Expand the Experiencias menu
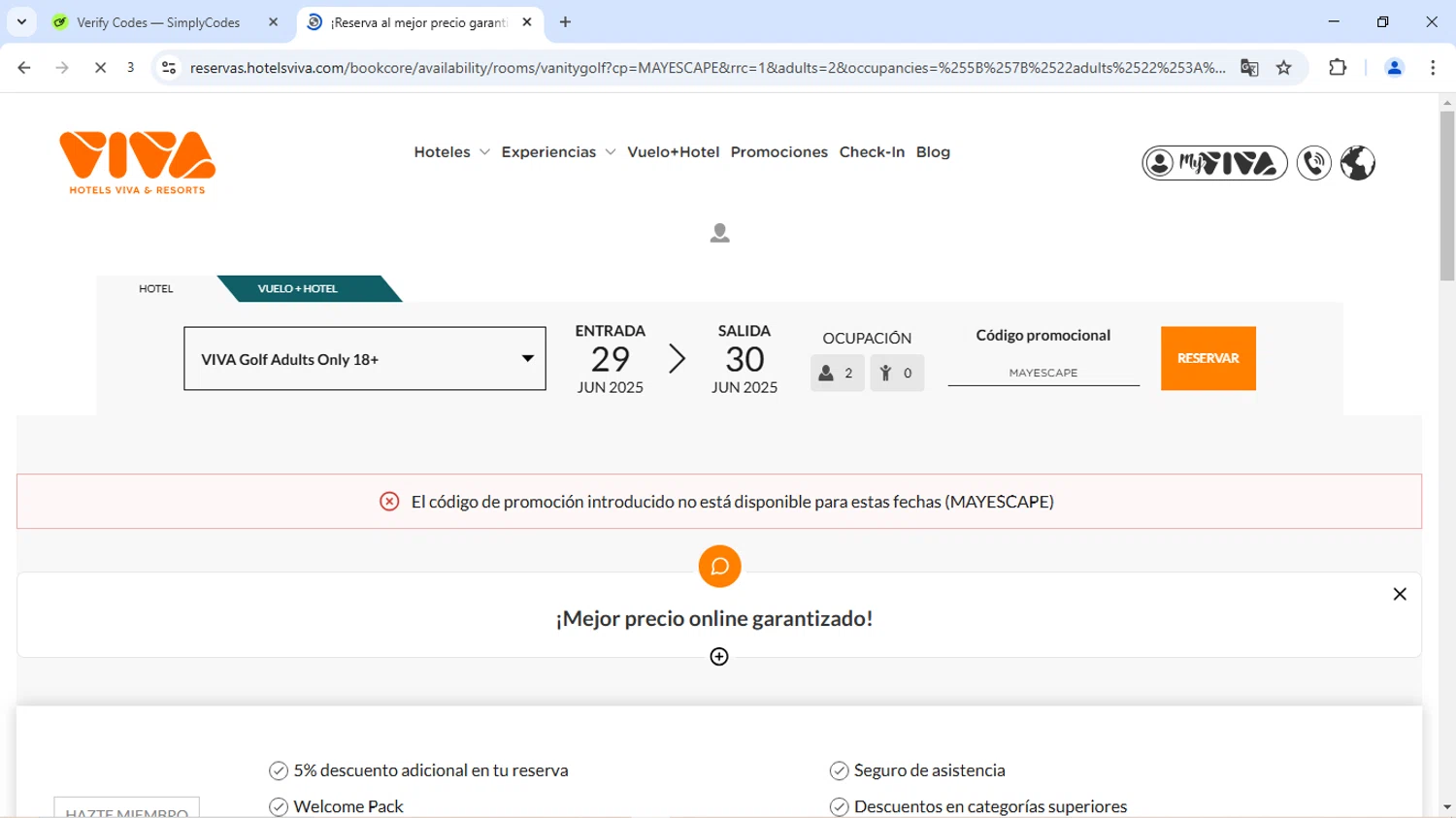 pos(558,152)
